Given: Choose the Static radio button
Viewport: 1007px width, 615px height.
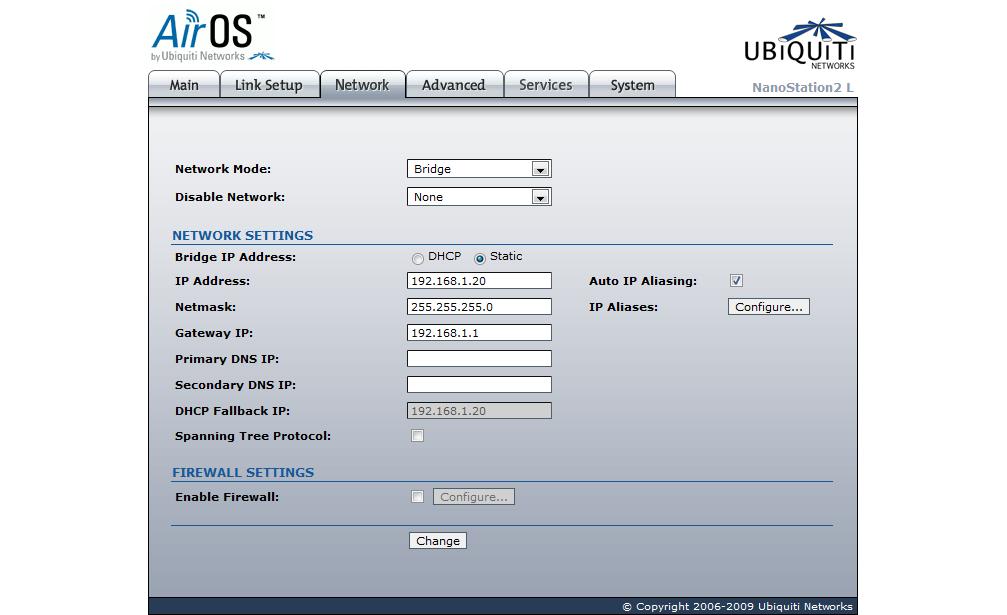Looking at the screenshot, I should [x=480, y=259].
